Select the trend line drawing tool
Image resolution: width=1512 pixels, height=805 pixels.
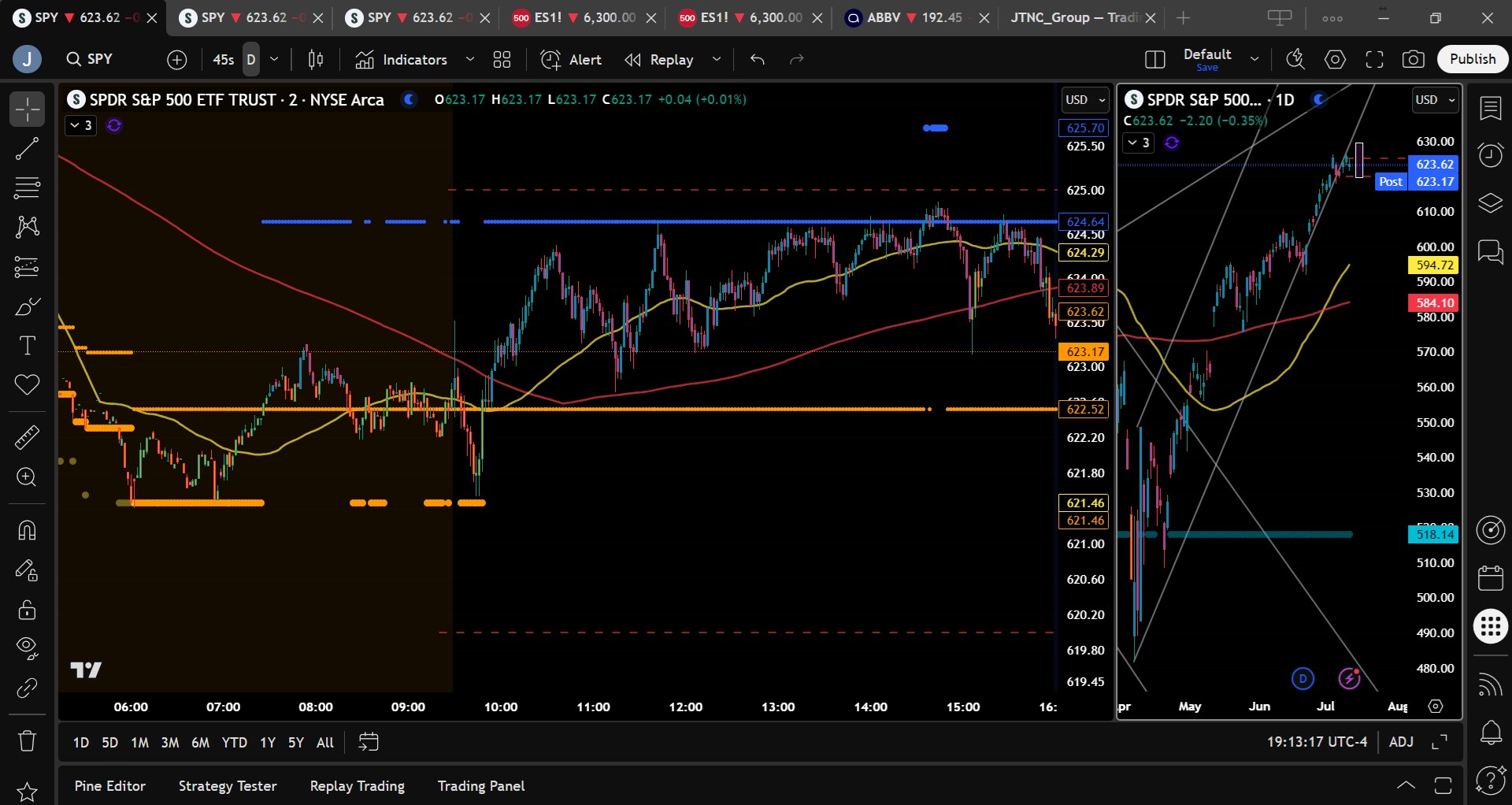click(27, 148)
